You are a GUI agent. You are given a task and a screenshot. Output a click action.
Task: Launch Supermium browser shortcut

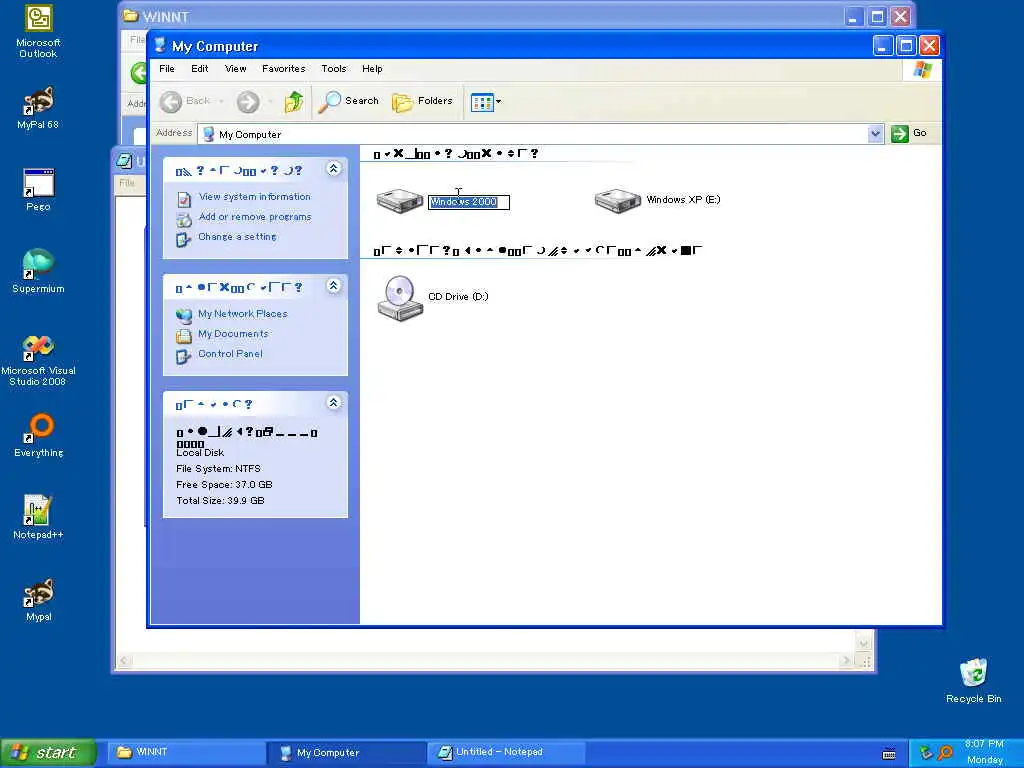[x=38, y=271]
